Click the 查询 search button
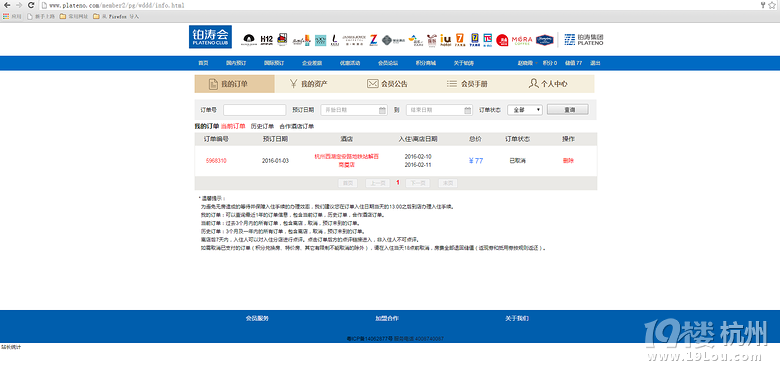Screen dimensions: 780x369 click(568, 109)
